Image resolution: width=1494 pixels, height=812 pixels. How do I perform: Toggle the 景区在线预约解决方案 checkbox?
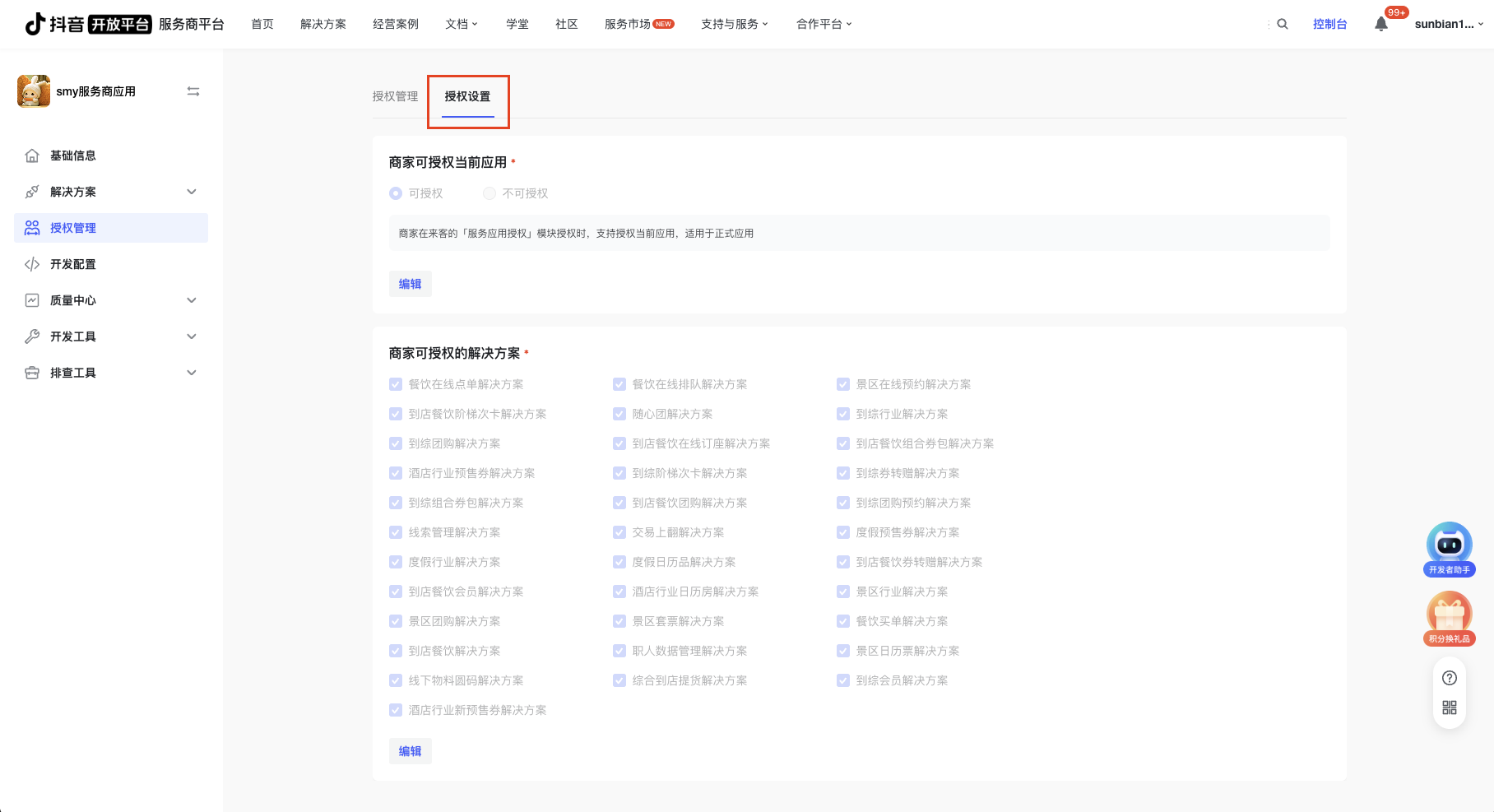[x=843, y=384]
